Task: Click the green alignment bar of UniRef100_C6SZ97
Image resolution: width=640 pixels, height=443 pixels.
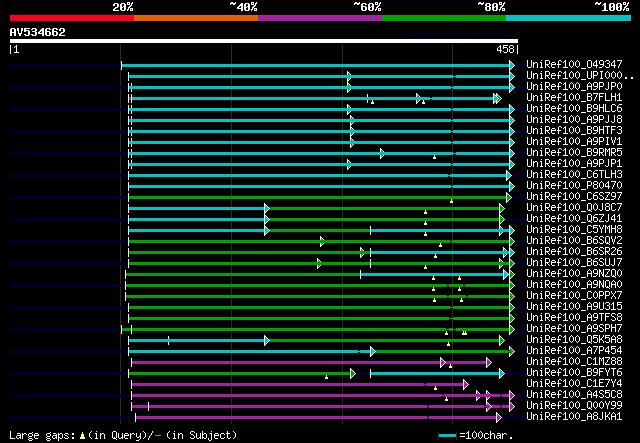Action: point(317,198)
